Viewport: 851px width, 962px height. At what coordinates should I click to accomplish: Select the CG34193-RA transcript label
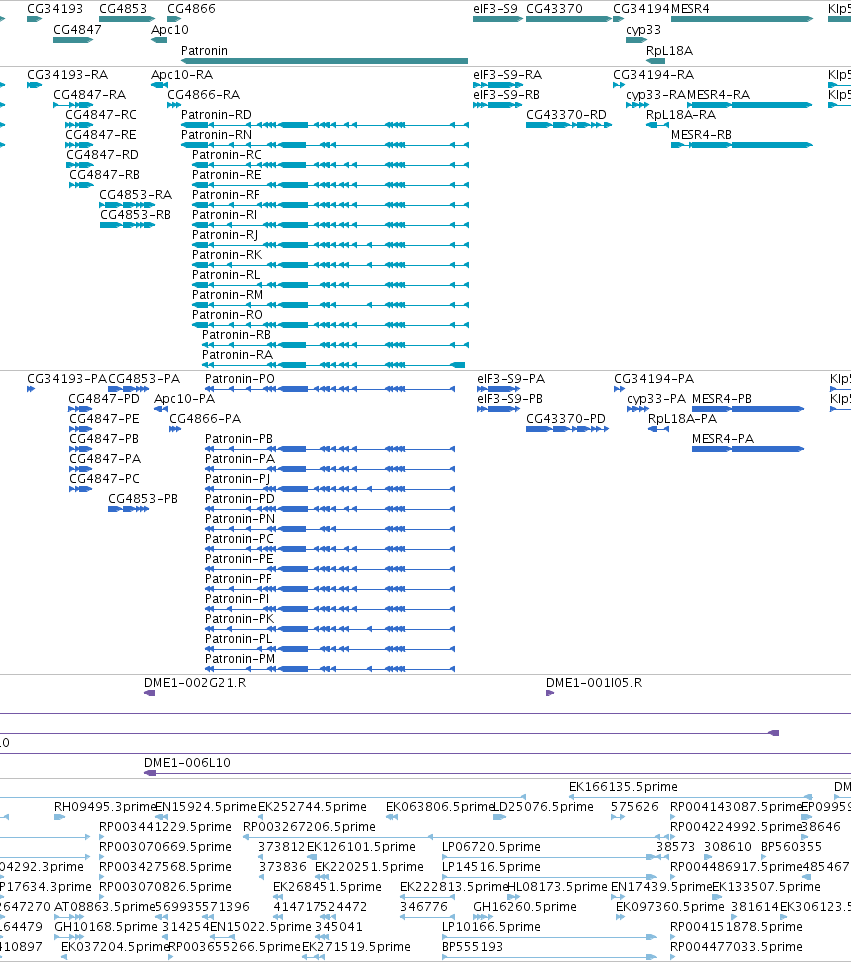67,75
